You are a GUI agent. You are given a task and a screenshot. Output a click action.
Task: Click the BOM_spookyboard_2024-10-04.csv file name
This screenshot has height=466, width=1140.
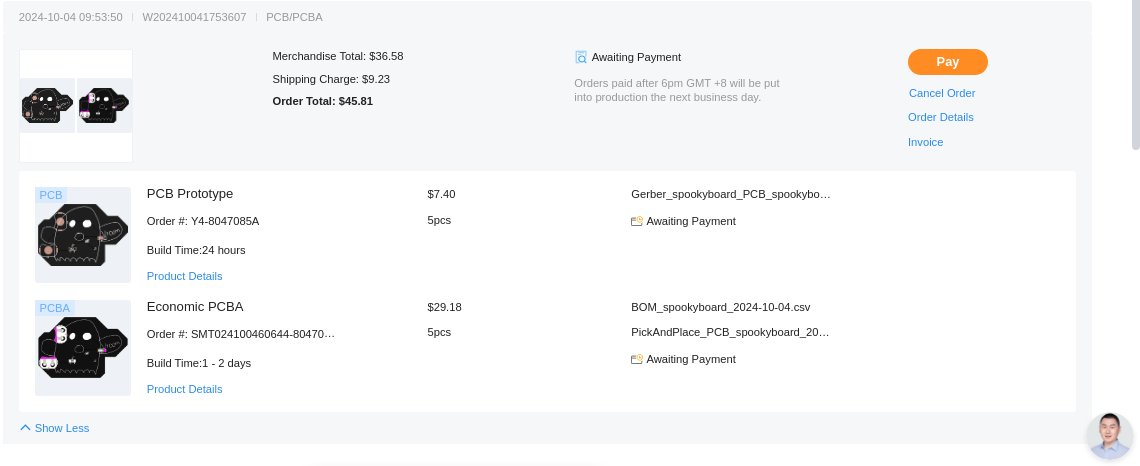click(720, 307)
